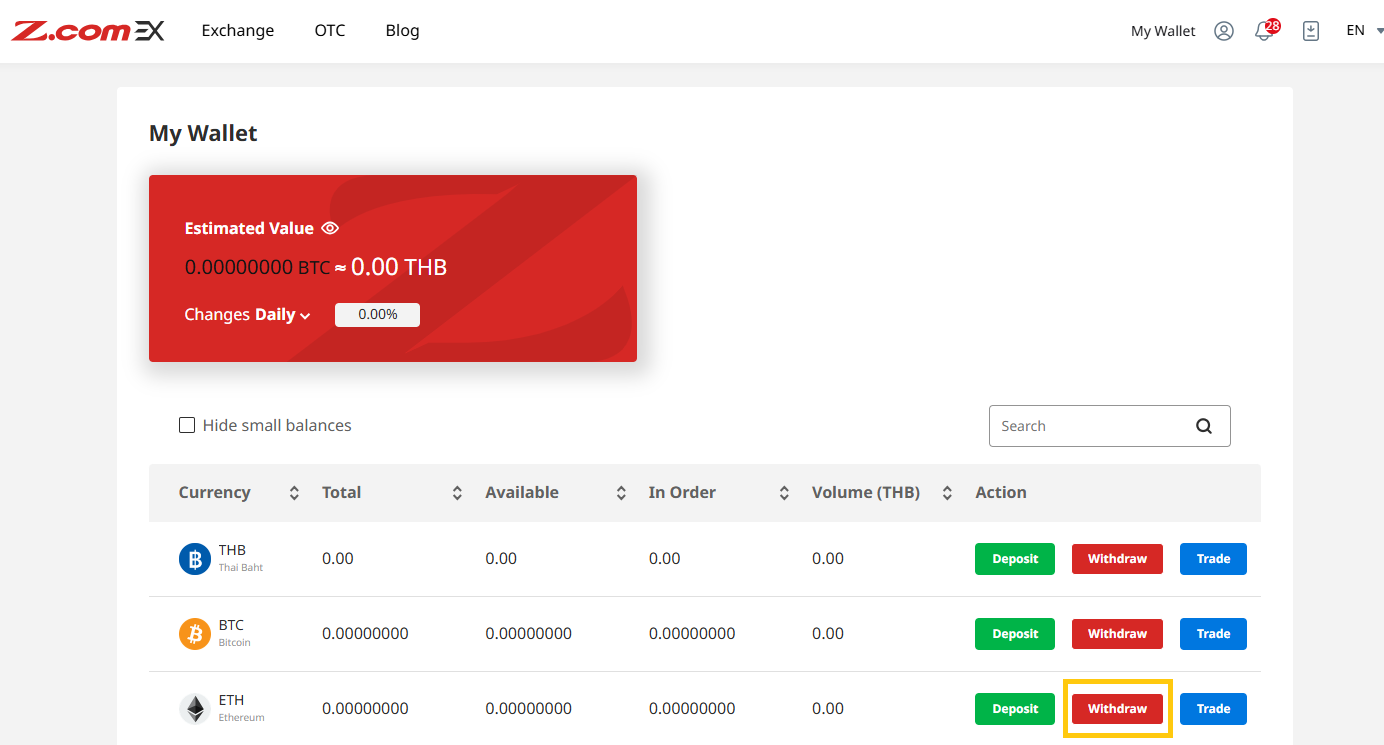
Task: Click the Z.com EX logo
Action: [88, 31]
